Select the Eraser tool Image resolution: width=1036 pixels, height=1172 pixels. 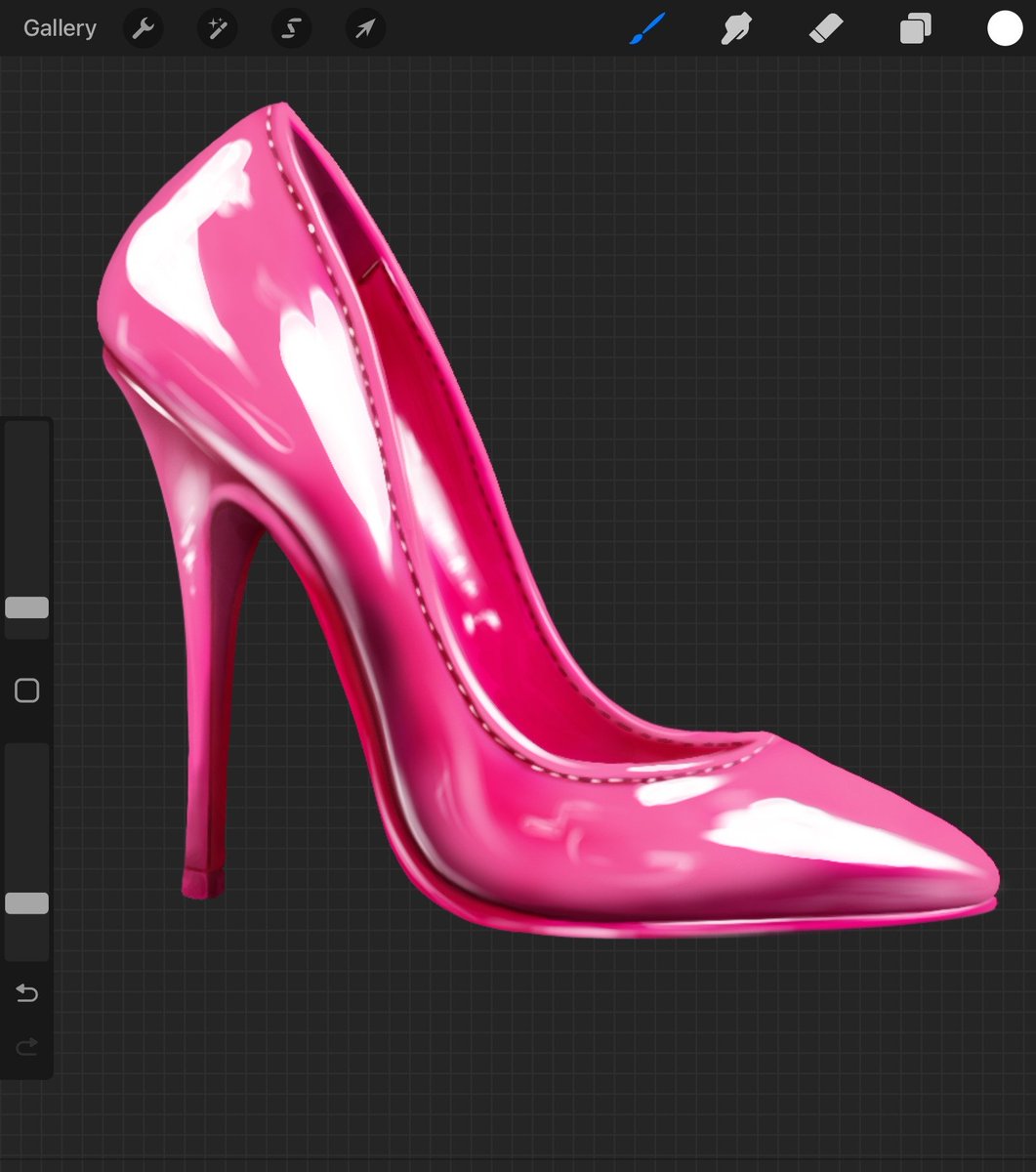(x=825, y=28)
